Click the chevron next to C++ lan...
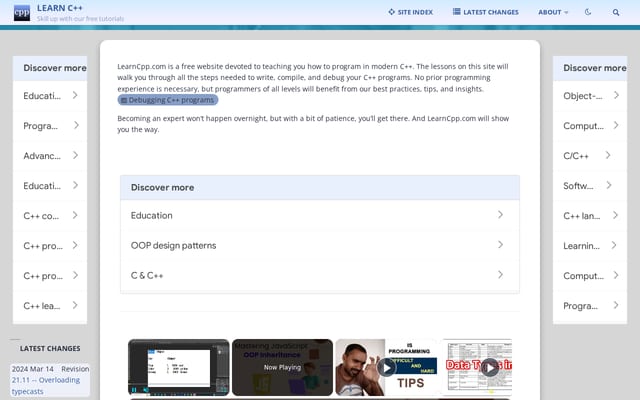This screenshot has width=640, height=400. [x=615, y=215]
